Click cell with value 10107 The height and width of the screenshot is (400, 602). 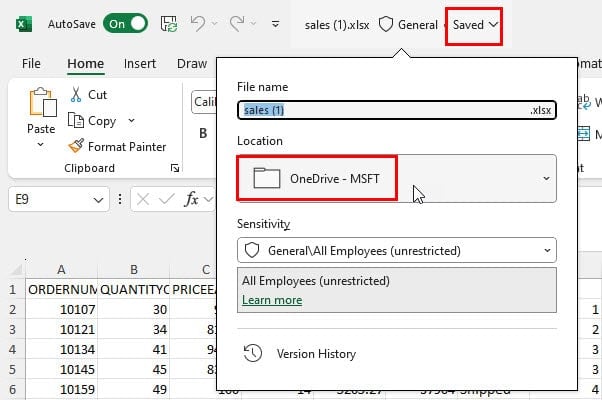click(61, 309)
